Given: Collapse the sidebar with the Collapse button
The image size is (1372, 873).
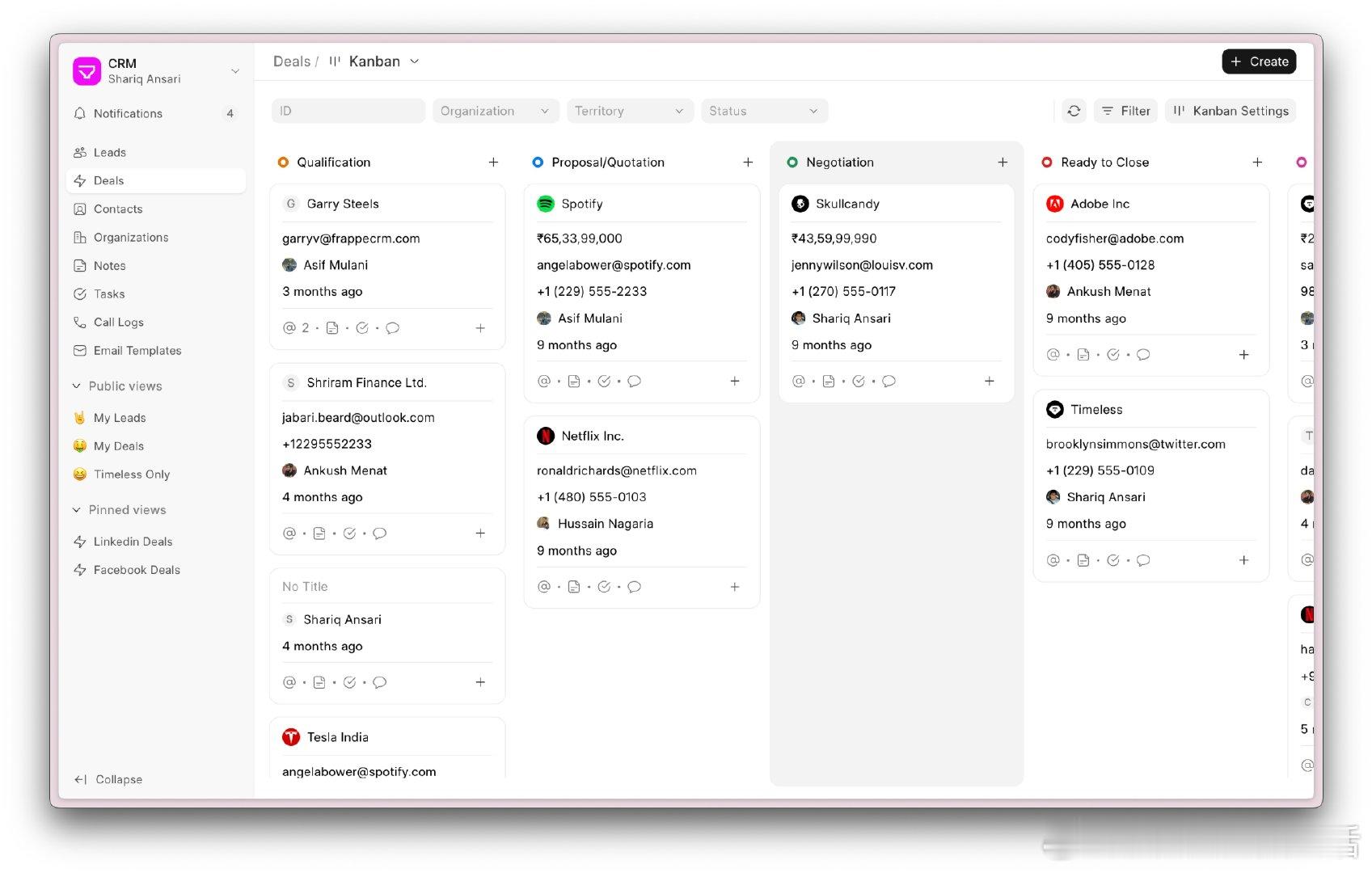Looking at the screenshot, I should coord(108,779).
